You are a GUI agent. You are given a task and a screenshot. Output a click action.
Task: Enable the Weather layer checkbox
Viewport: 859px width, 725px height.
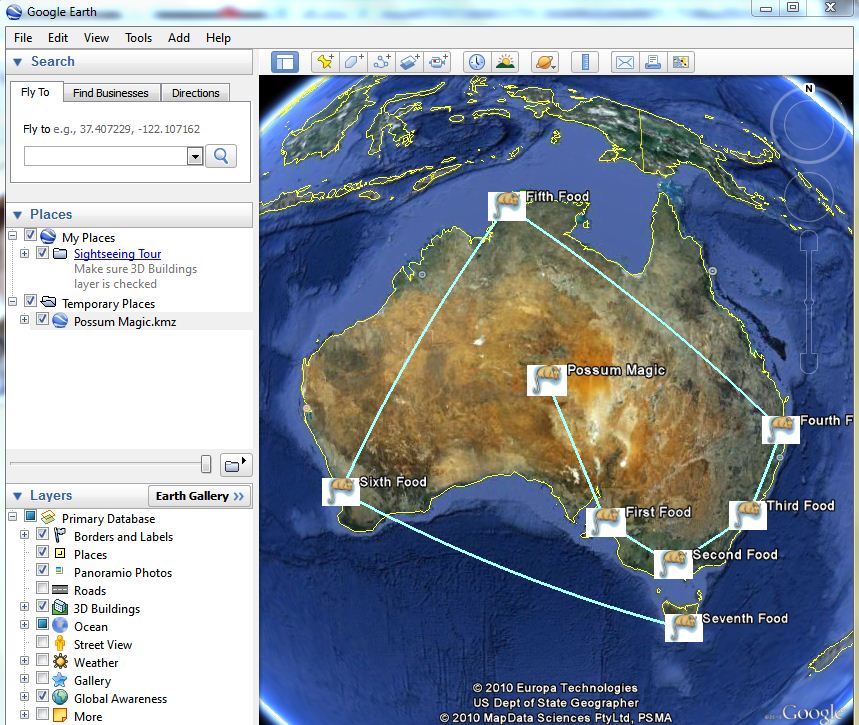click(42, 660)
